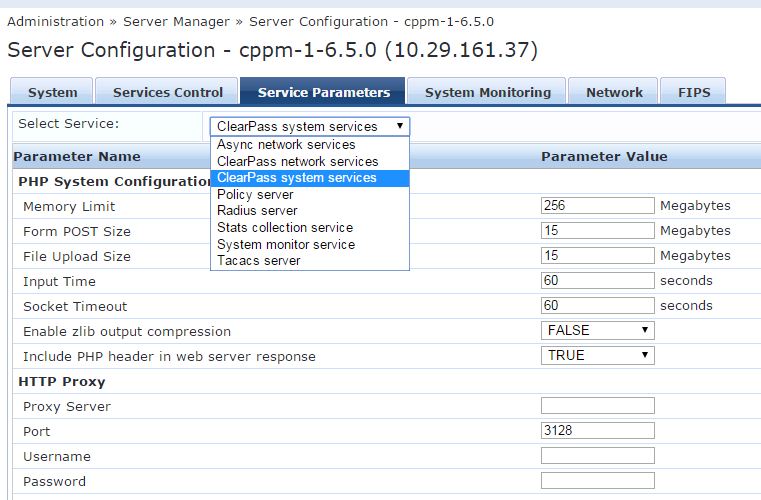This screenshot has height=500, width=761.
Task: Select Tacacs server from list
Action: [x=259, y=260]
